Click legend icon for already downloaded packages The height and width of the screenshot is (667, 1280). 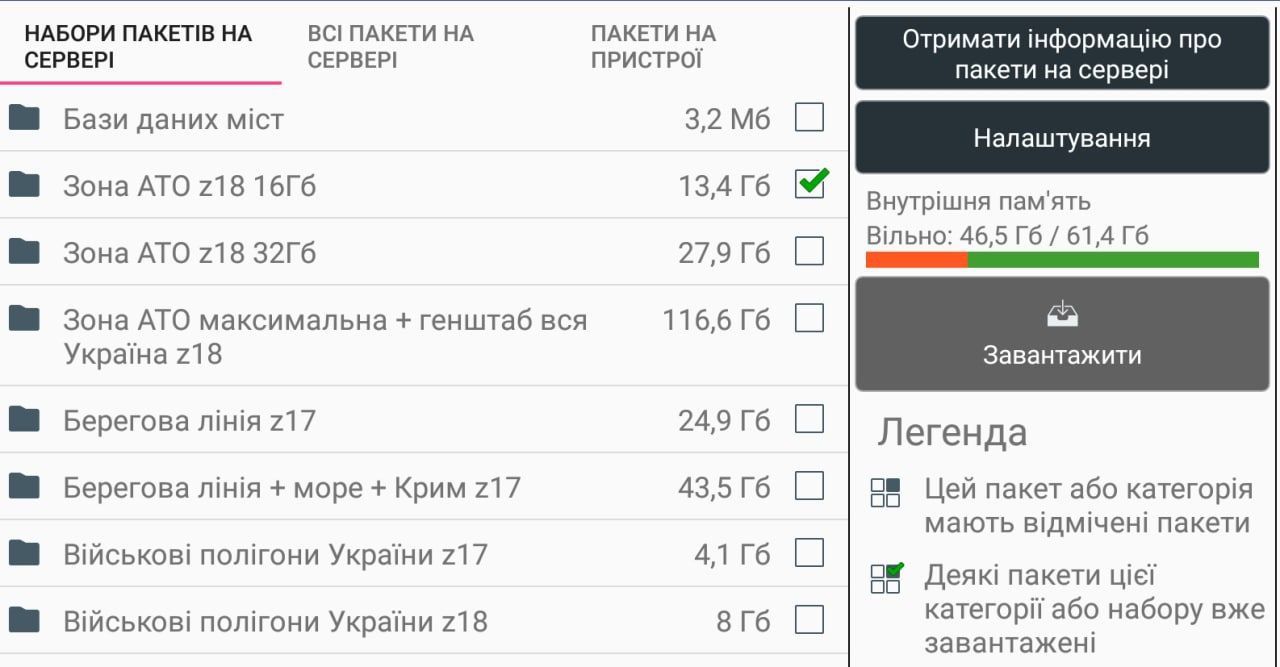(886, 578)
